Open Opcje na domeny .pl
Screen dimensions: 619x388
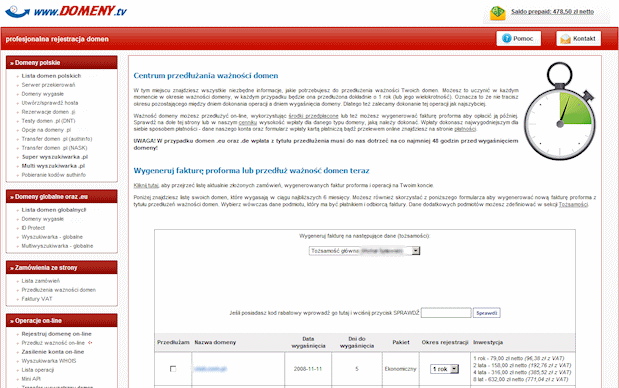[46, 130]
